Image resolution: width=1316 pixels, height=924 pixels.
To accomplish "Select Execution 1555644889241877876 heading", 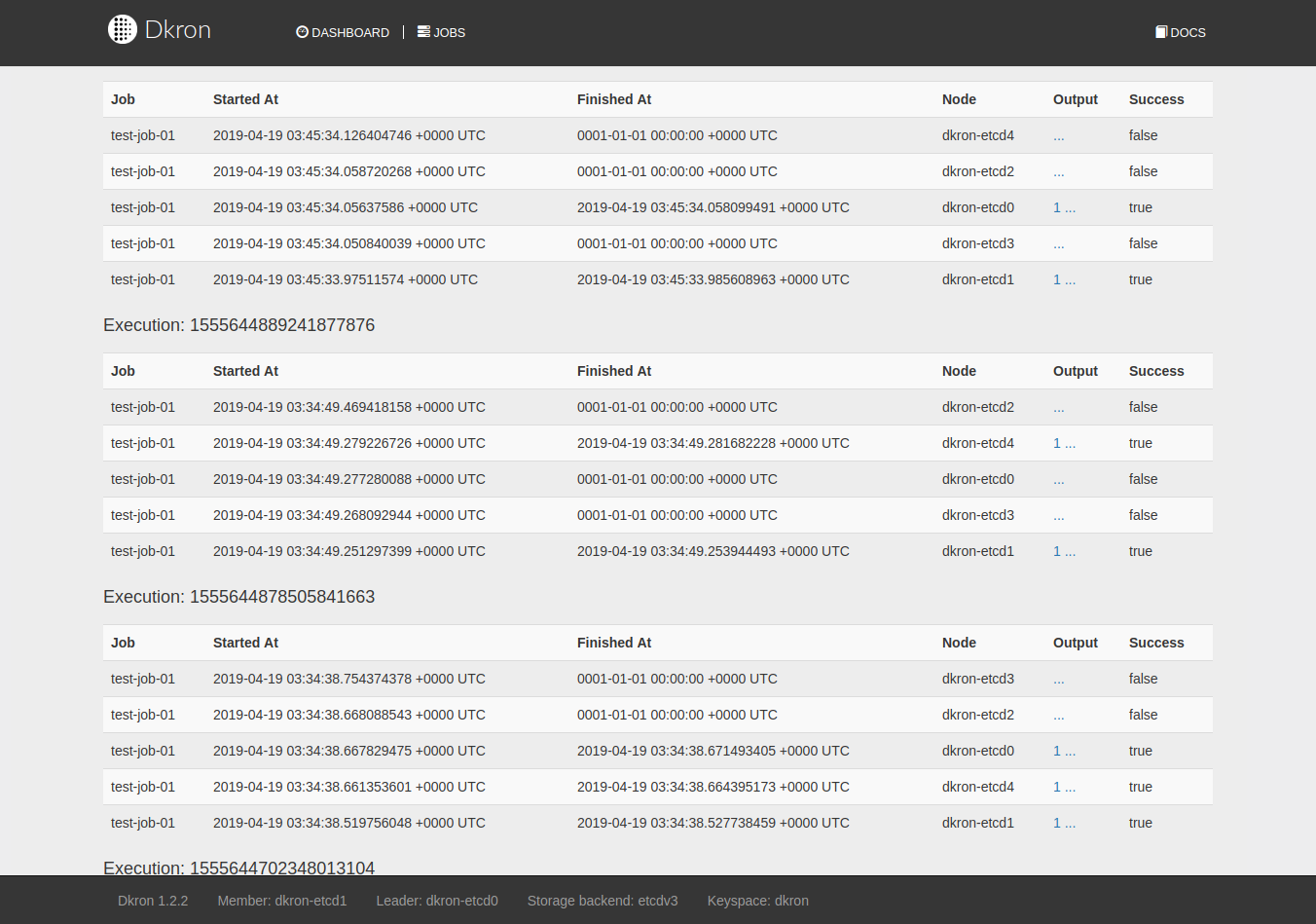I will tap(238, 325).
